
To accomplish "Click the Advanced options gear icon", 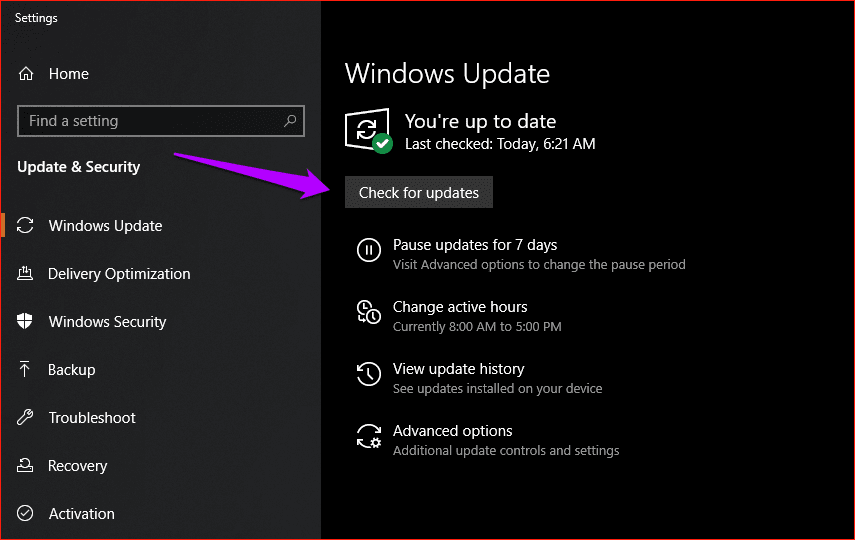I will [369, 436].
